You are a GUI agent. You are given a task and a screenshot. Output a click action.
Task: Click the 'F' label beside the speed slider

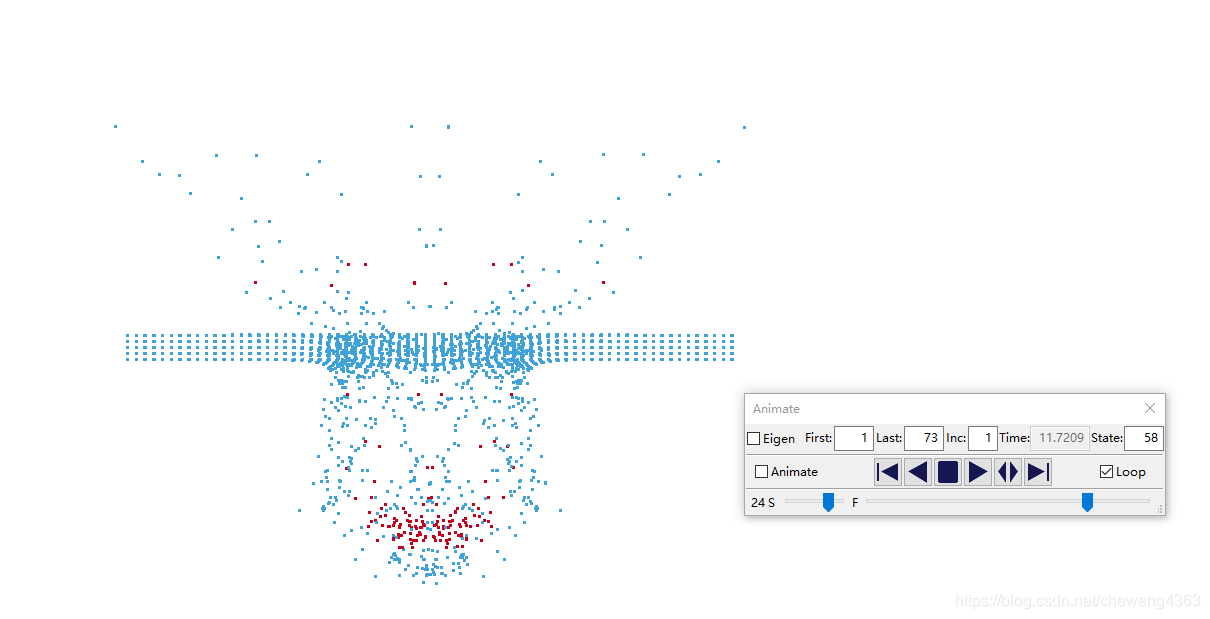click(x=855, y=502)
